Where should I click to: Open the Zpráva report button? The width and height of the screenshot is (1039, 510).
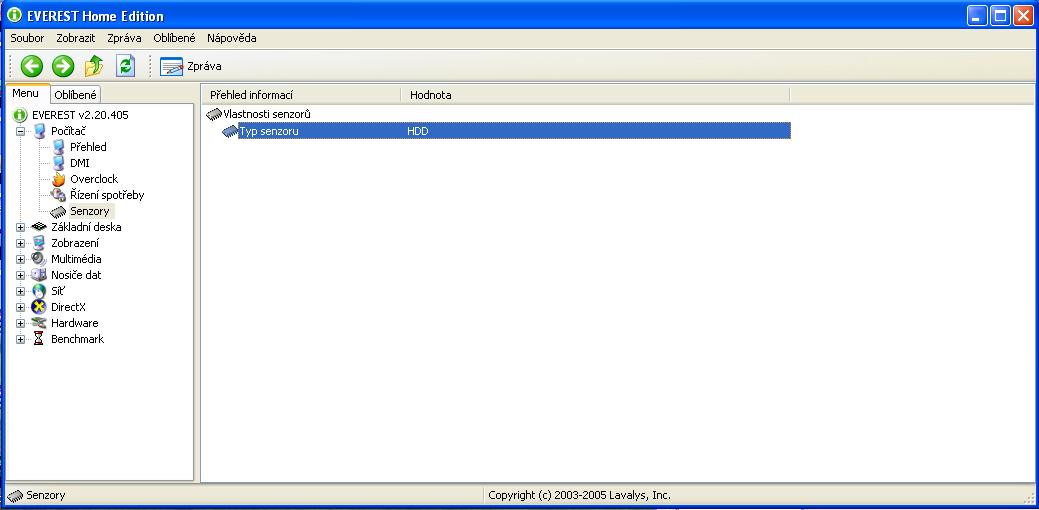click(191, 66)
